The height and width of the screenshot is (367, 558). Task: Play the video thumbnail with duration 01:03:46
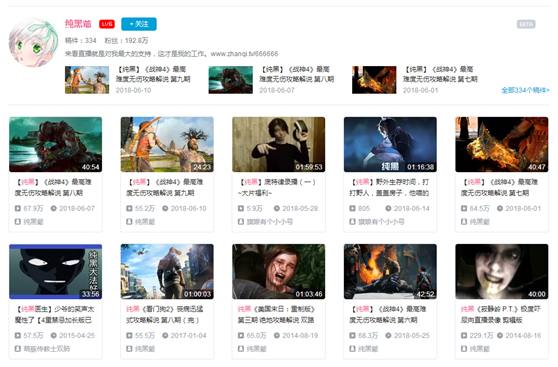[x=279, y=271]
